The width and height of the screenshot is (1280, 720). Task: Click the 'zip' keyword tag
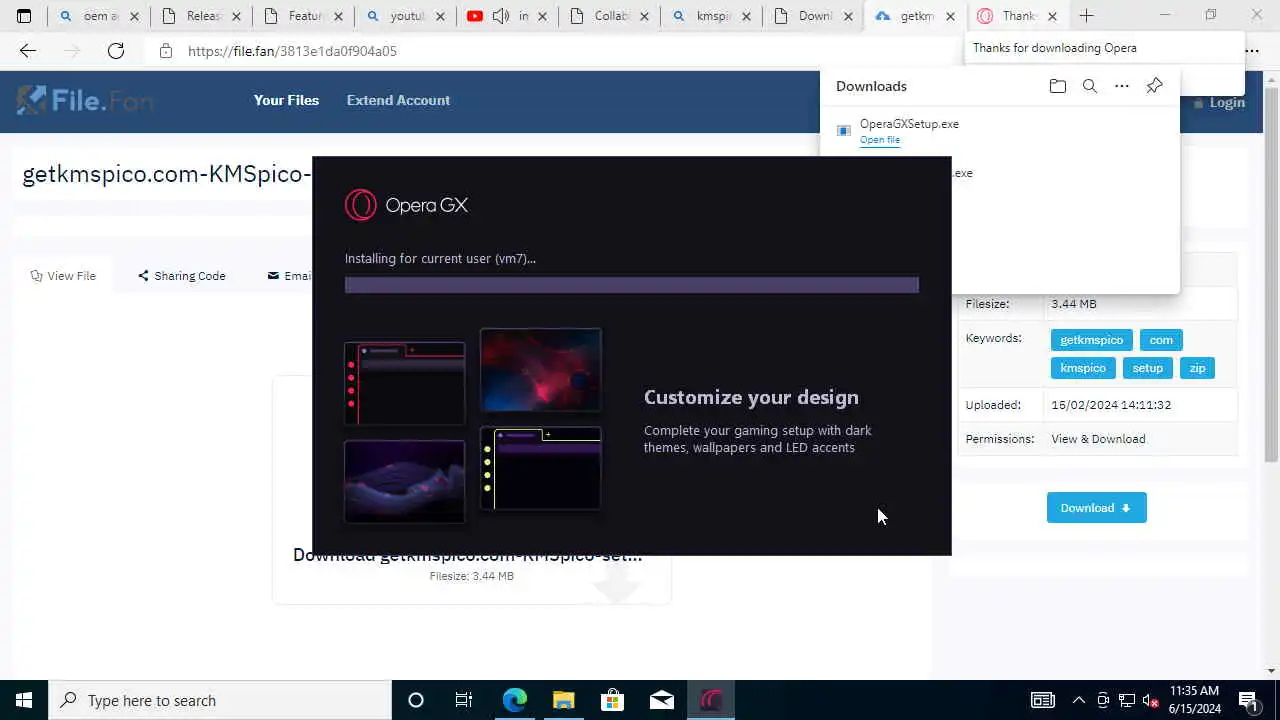pos(1198,368)
